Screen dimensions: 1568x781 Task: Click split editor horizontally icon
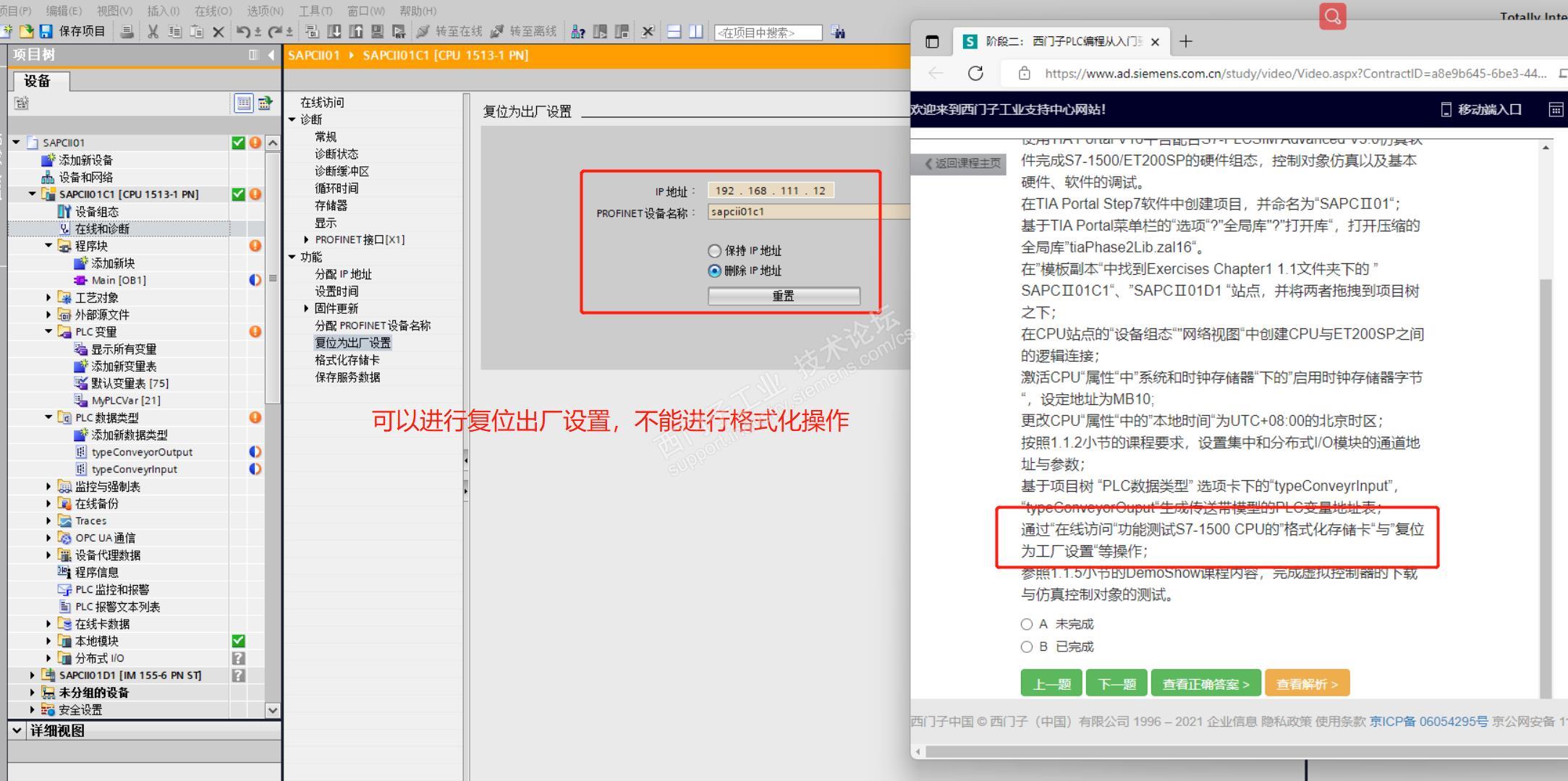coord(674,32)
